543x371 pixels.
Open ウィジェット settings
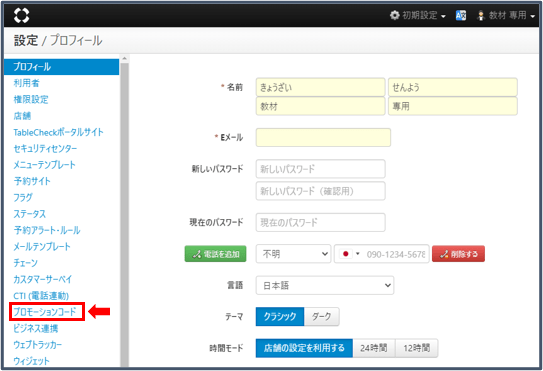(32, 361)
